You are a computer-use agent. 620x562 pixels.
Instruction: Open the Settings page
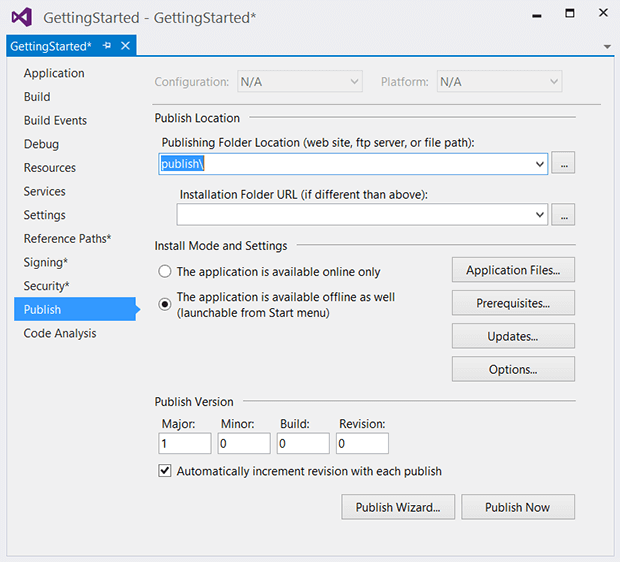[x=45, y=215]
